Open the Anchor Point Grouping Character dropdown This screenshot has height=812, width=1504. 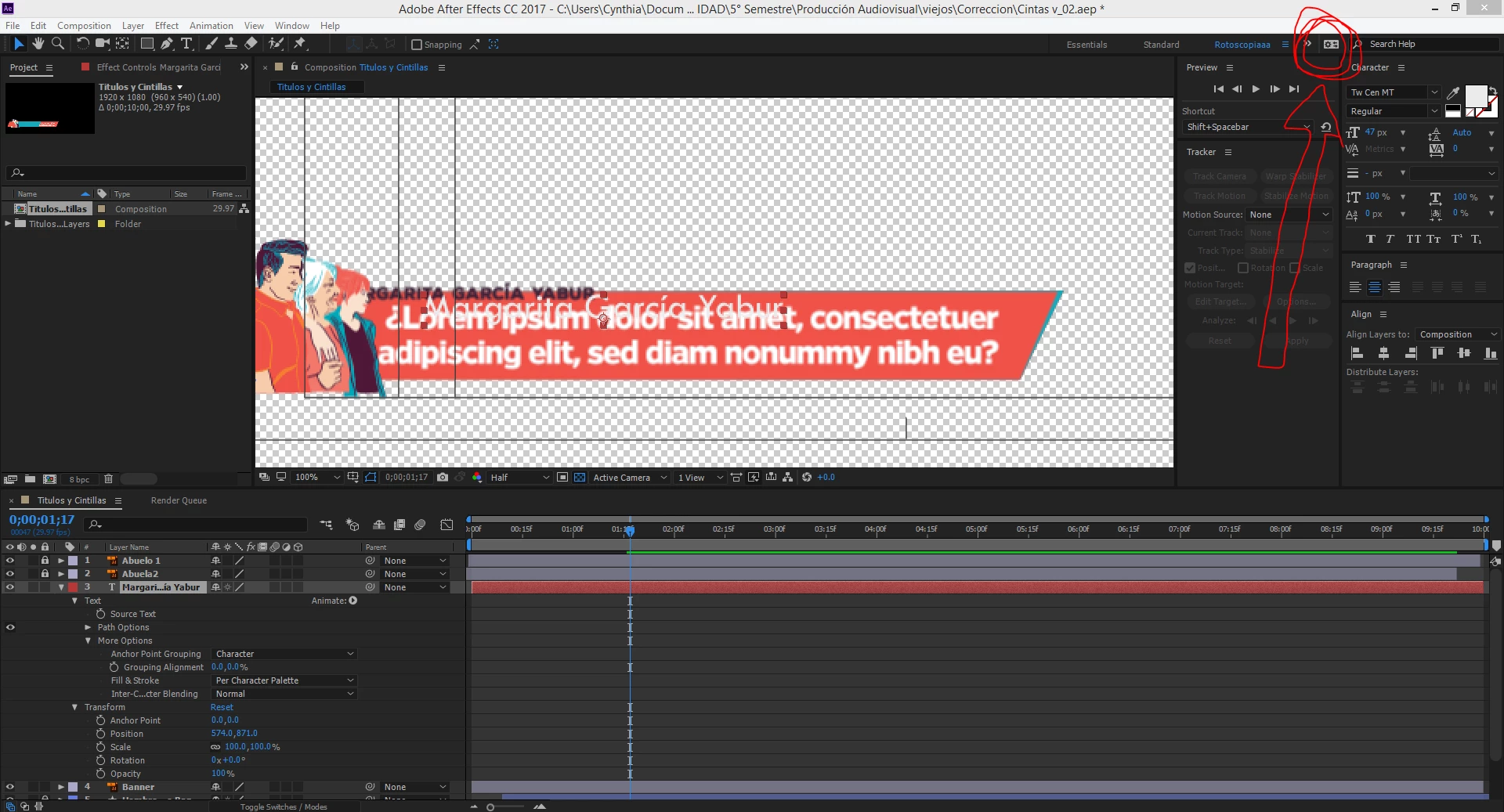pos(284,654)
